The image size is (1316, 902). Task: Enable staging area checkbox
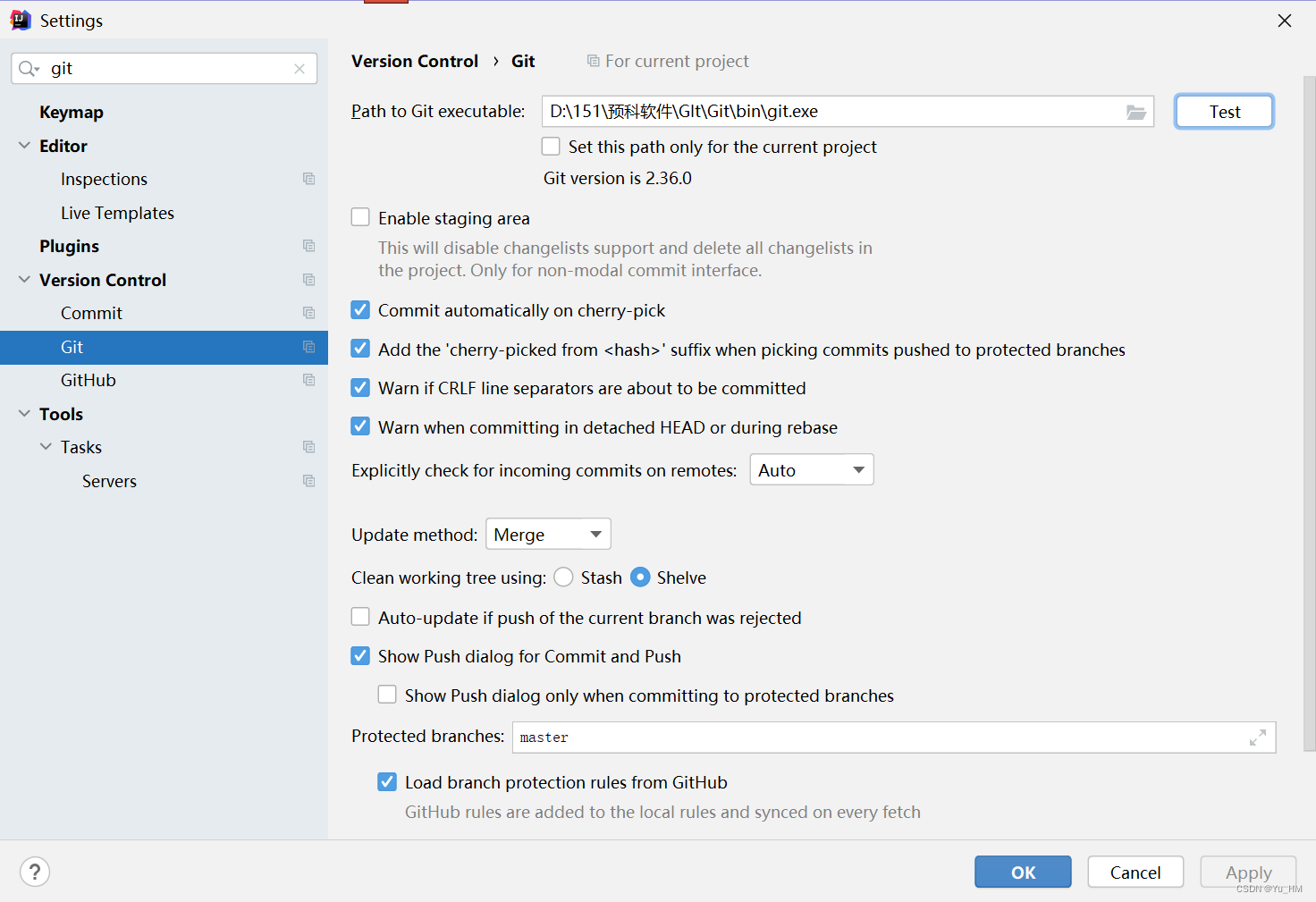click(x=360, y=217)
